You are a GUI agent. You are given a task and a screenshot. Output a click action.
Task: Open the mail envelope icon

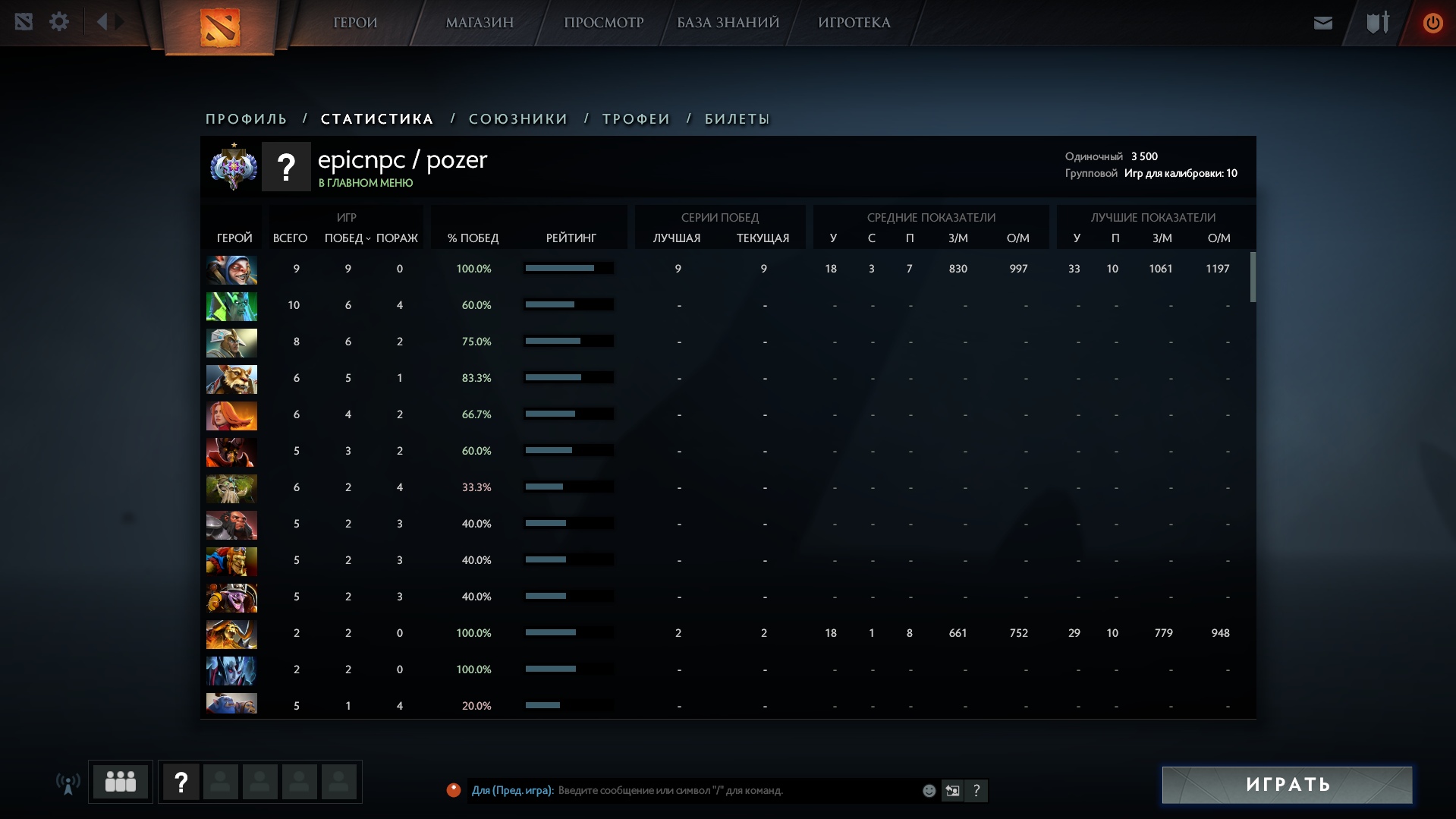click(1323, 23)
